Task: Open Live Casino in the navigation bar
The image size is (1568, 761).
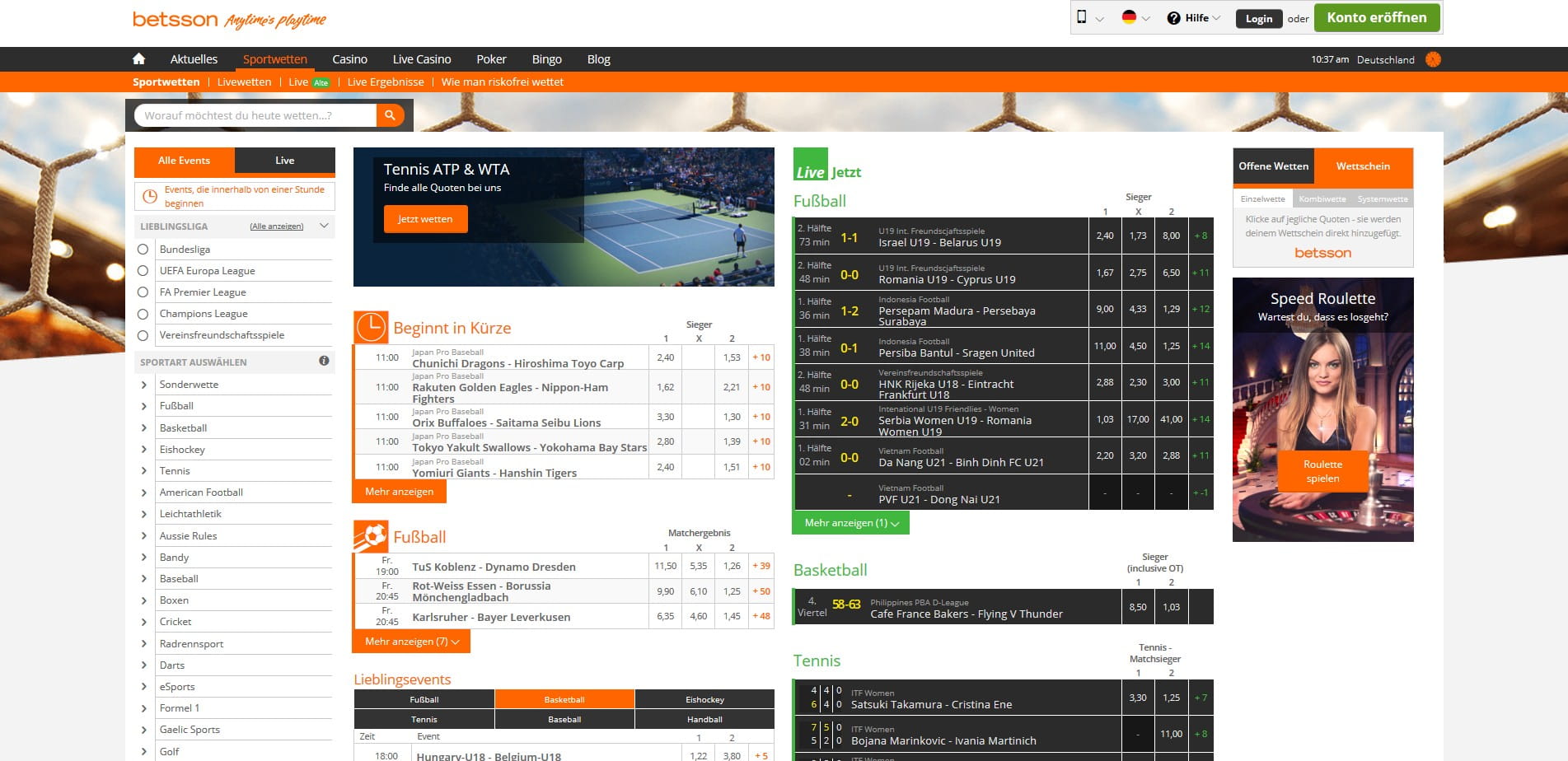Action: click(x=422, y=59)
